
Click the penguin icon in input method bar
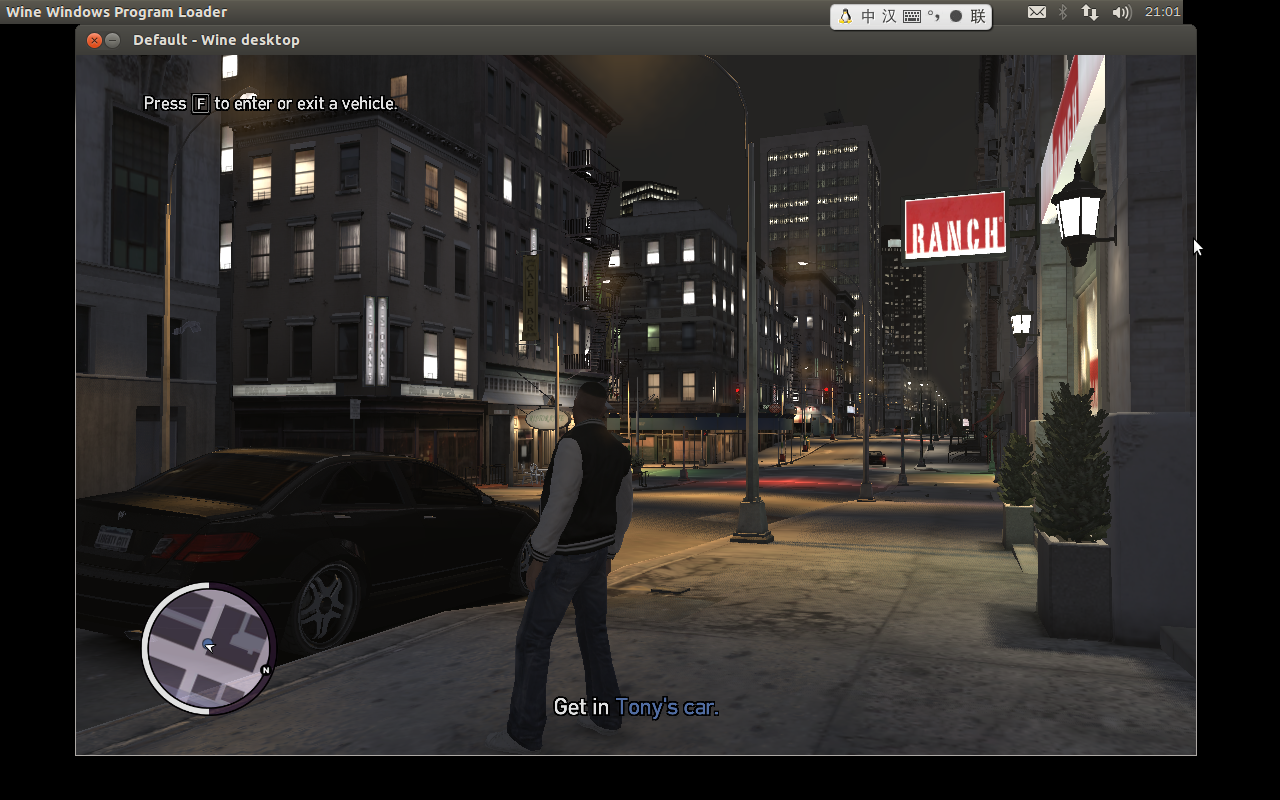pyautogui.click(x=846, y=16)
